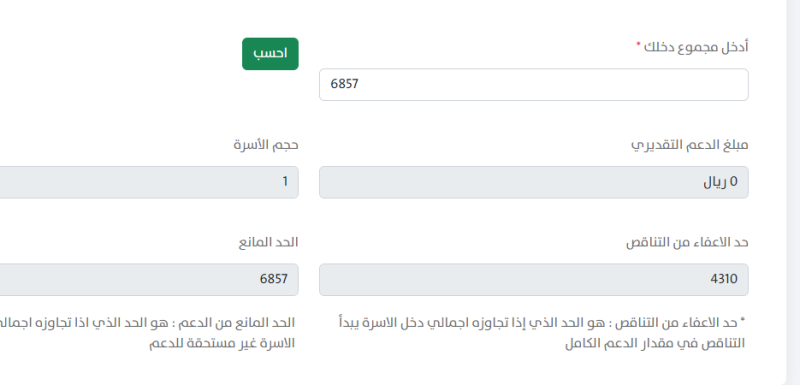This screenshot has height=385, width=800.
Task: Click the exemption limit field showing 4310
Action: tap(534, 279)
